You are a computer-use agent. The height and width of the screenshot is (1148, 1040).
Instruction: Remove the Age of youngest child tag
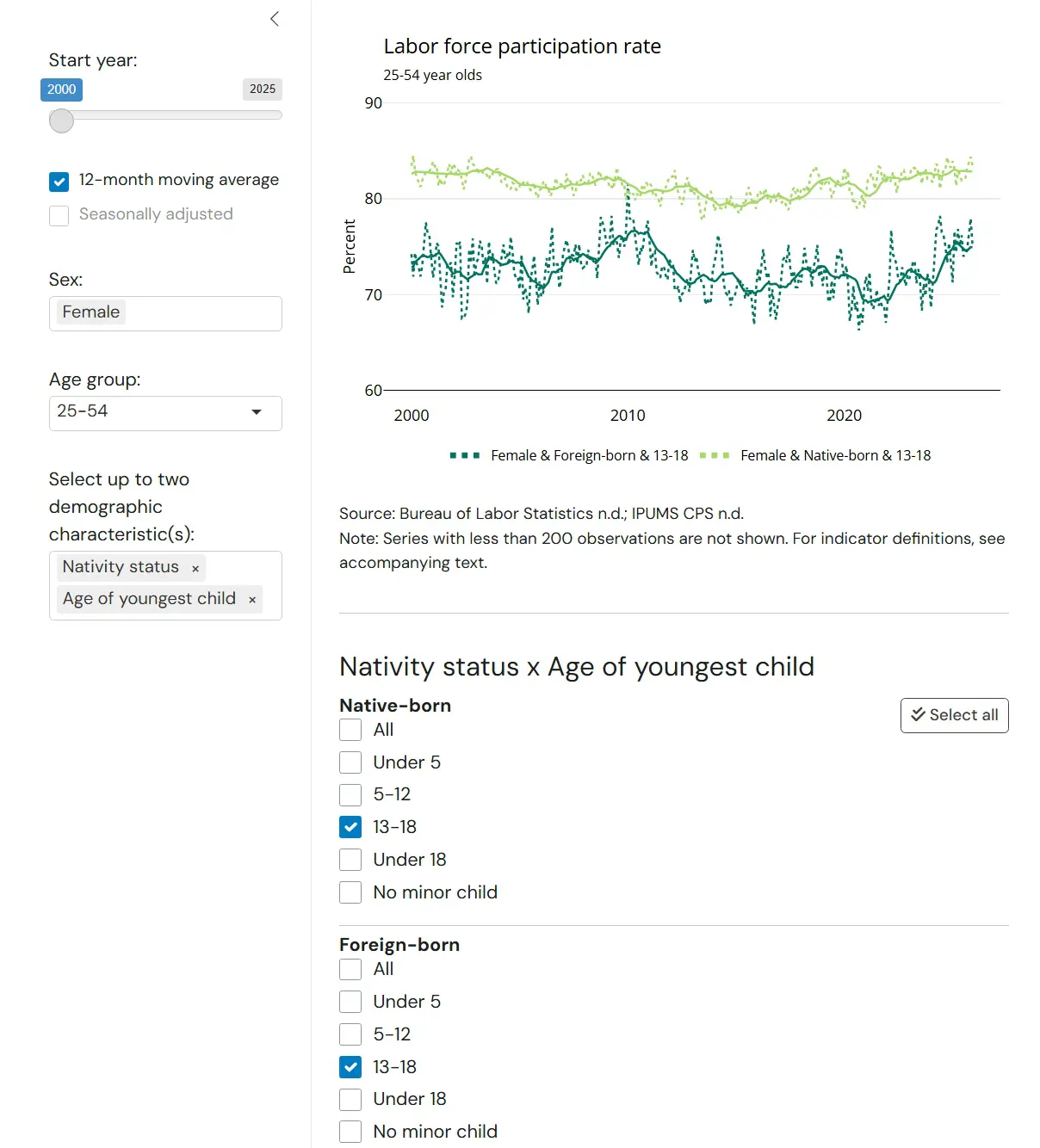coord(252,599)
